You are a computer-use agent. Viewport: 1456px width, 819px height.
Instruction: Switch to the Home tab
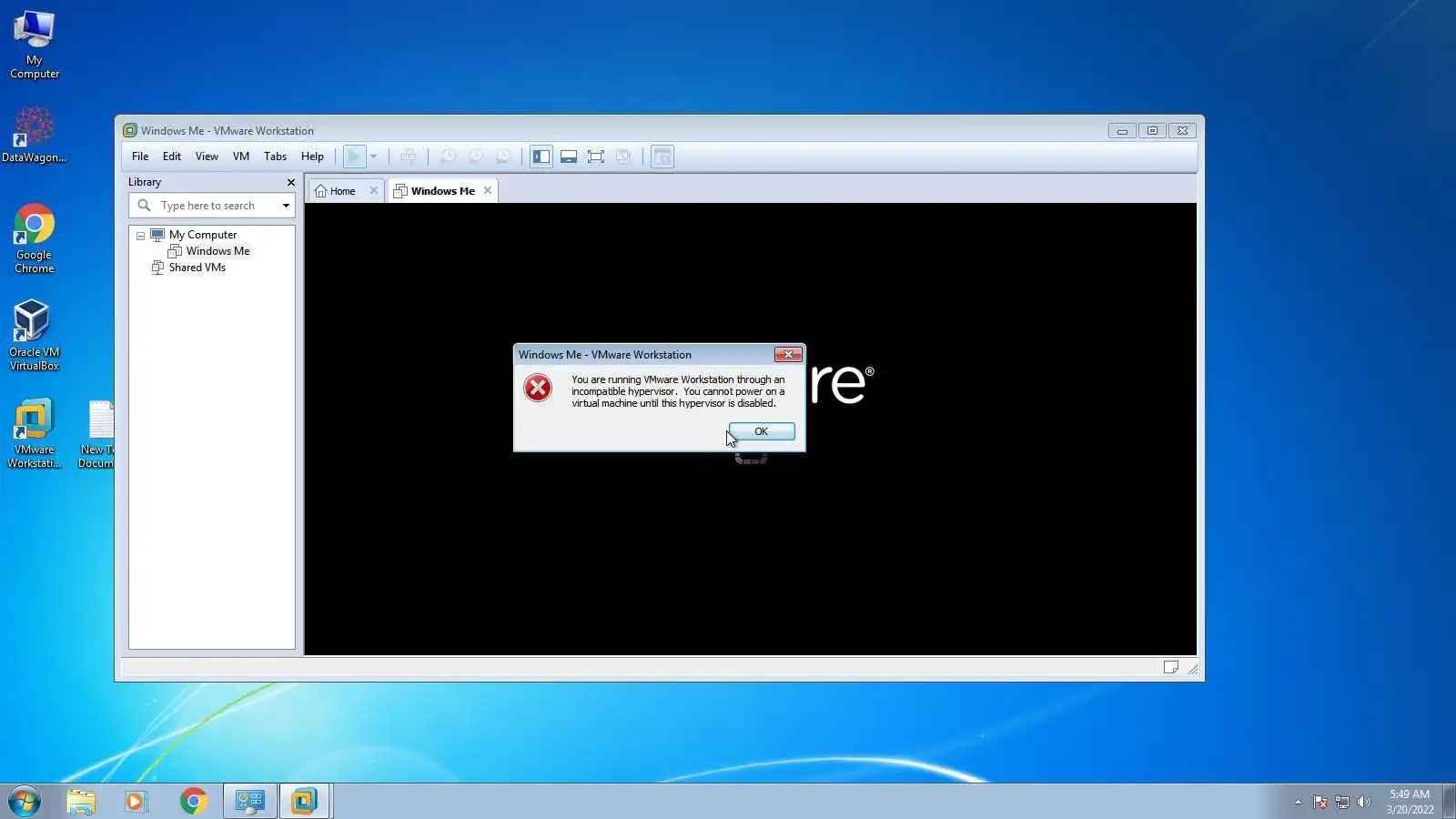(343, 191)
